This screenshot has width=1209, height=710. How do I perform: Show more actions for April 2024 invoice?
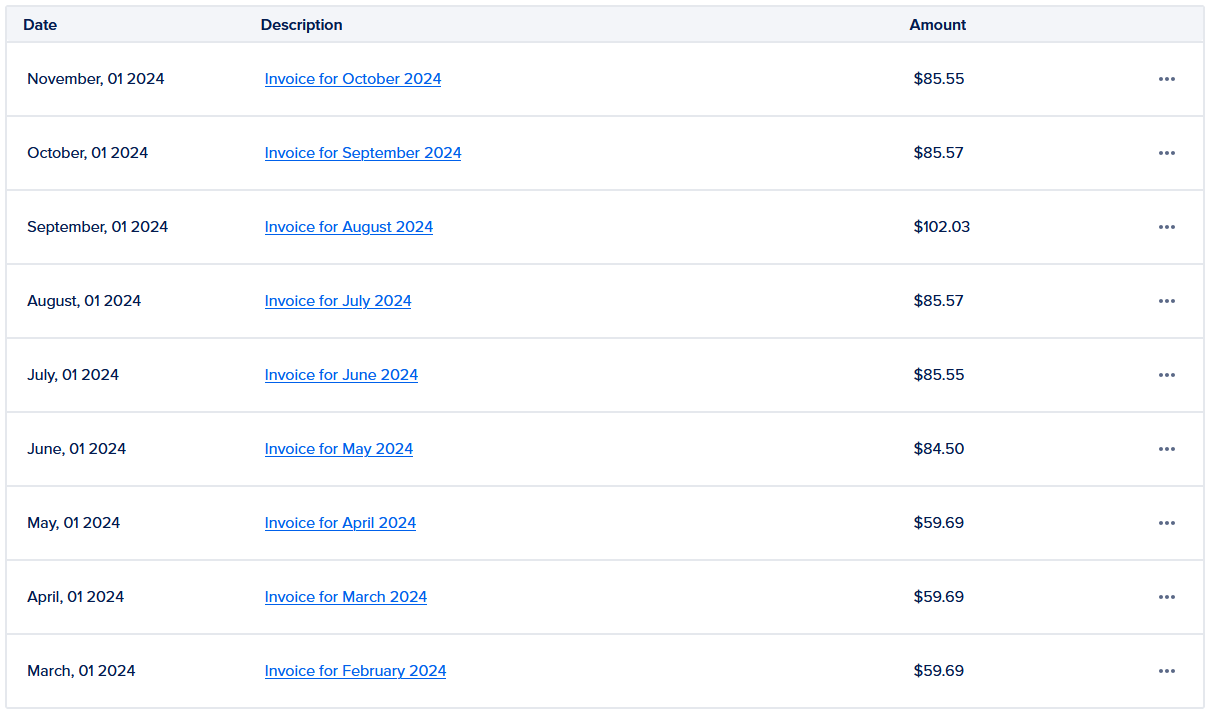tap(1166, 523)
